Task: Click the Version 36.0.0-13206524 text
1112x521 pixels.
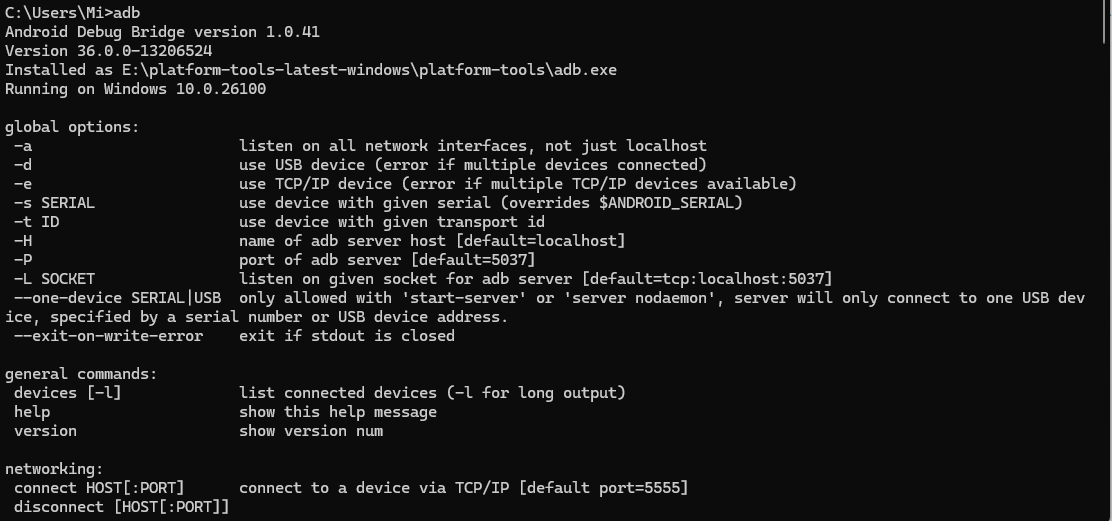Action: 108,51
